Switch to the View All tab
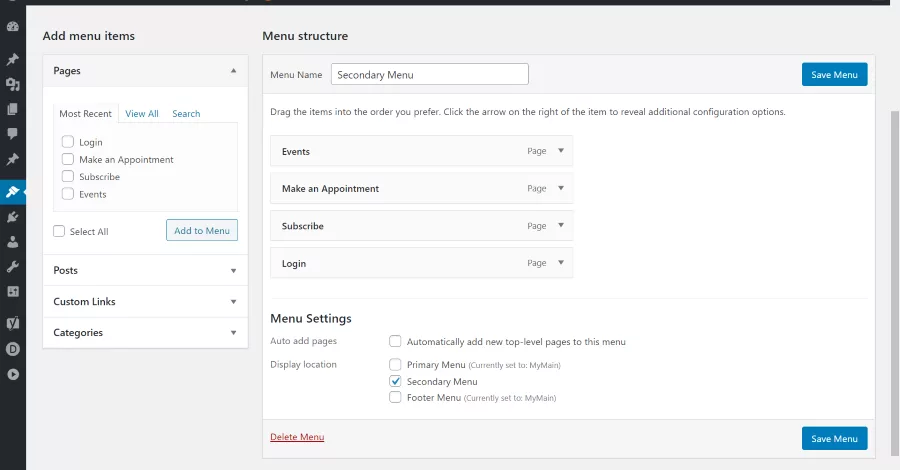 pyautogui.click(x=142, y=114)
